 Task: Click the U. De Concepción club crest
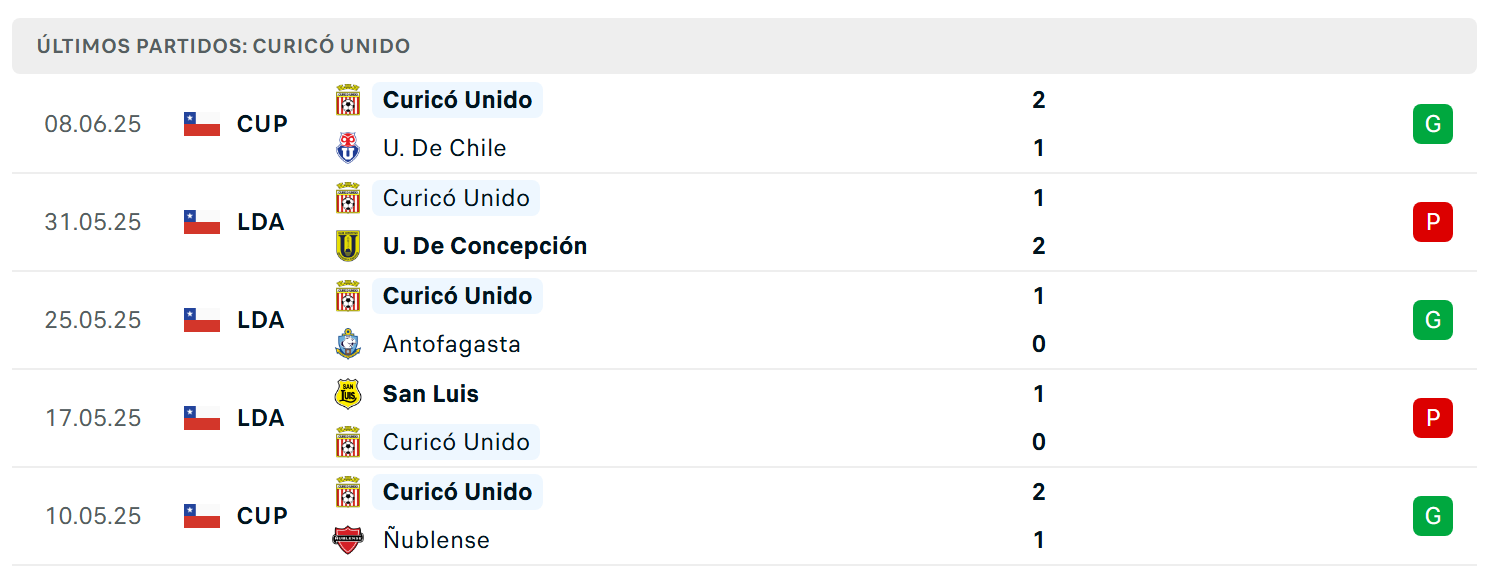348,246
